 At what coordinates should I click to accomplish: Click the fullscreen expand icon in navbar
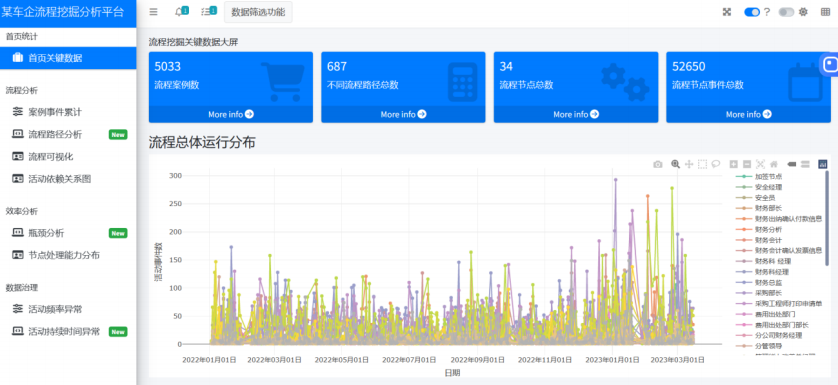coord(726,12)
